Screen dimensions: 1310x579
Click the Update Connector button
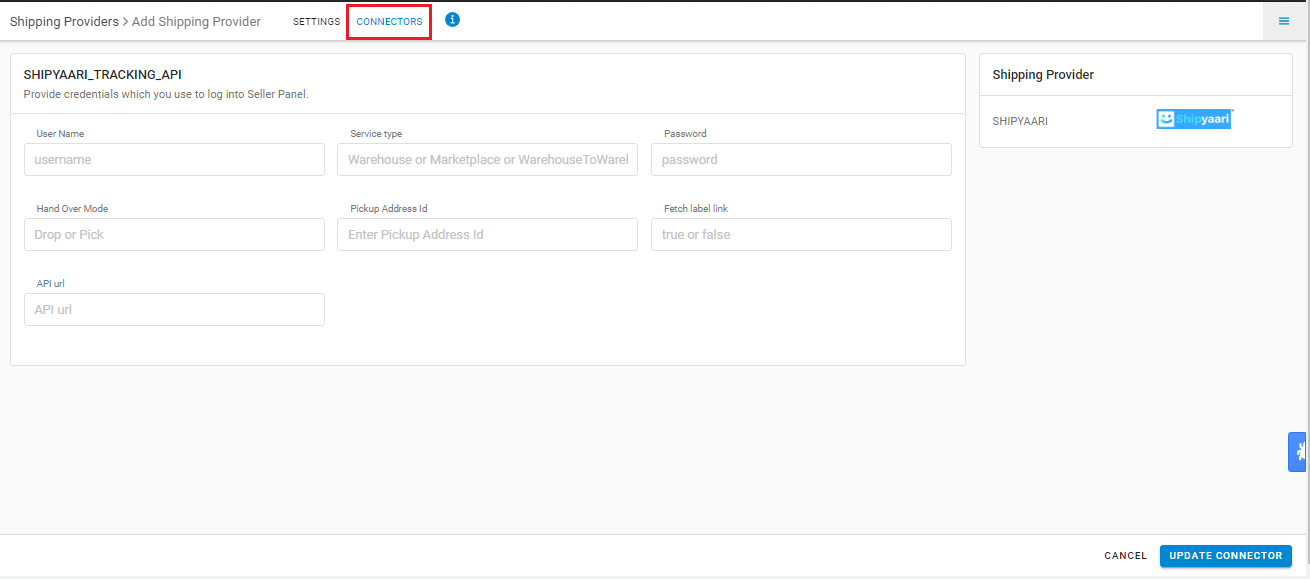tap(1226, 556)
